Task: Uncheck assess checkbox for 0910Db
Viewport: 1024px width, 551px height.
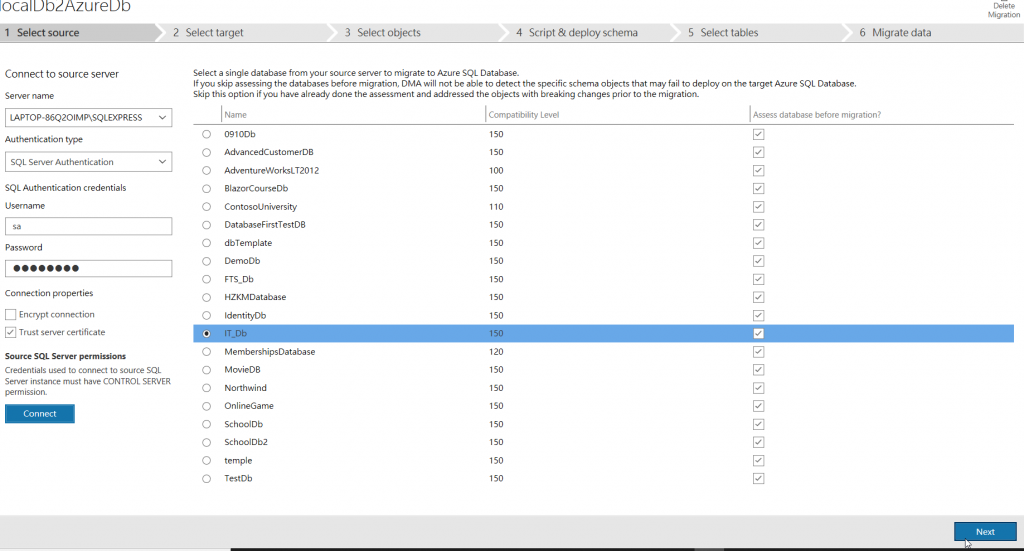Action: click(x=758, y=134)
